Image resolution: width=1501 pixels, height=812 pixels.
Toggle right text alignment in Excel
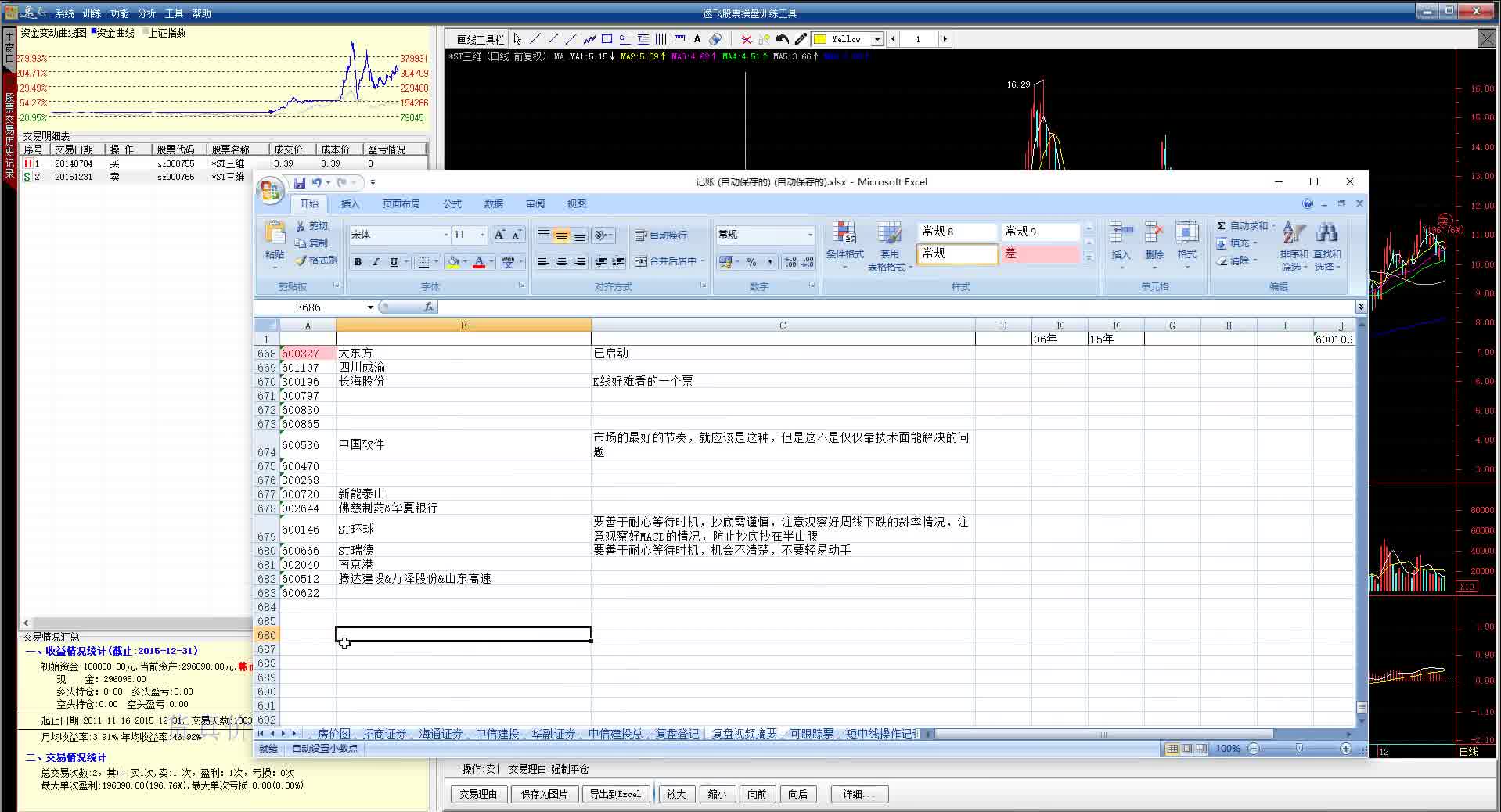[579, 261]
